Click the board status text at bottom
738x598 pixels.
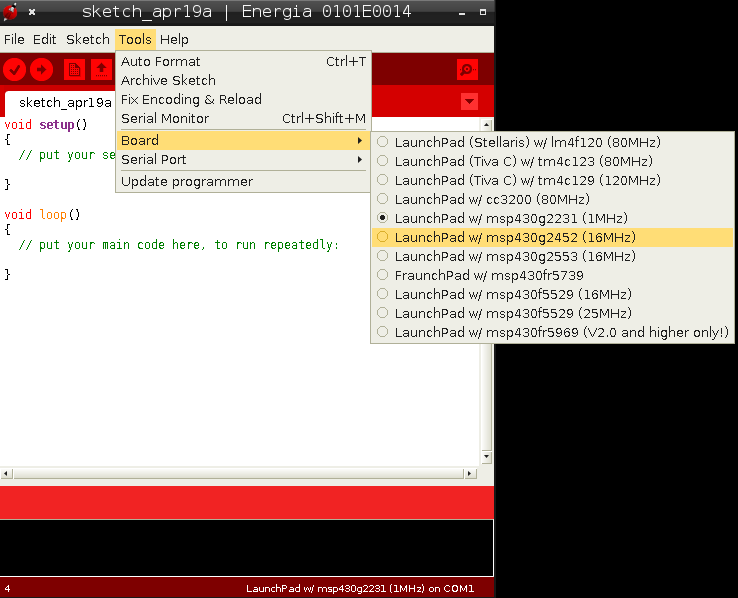tap(360, 589)
